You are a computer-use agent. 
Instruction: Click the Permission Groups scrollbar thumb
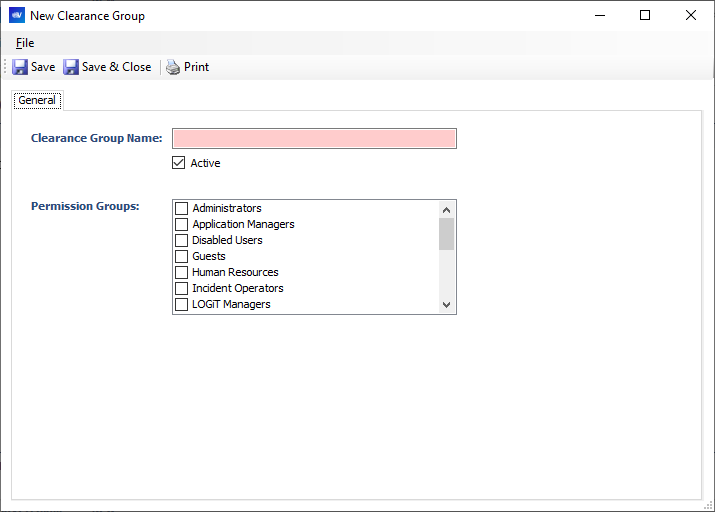pos(446,233)
